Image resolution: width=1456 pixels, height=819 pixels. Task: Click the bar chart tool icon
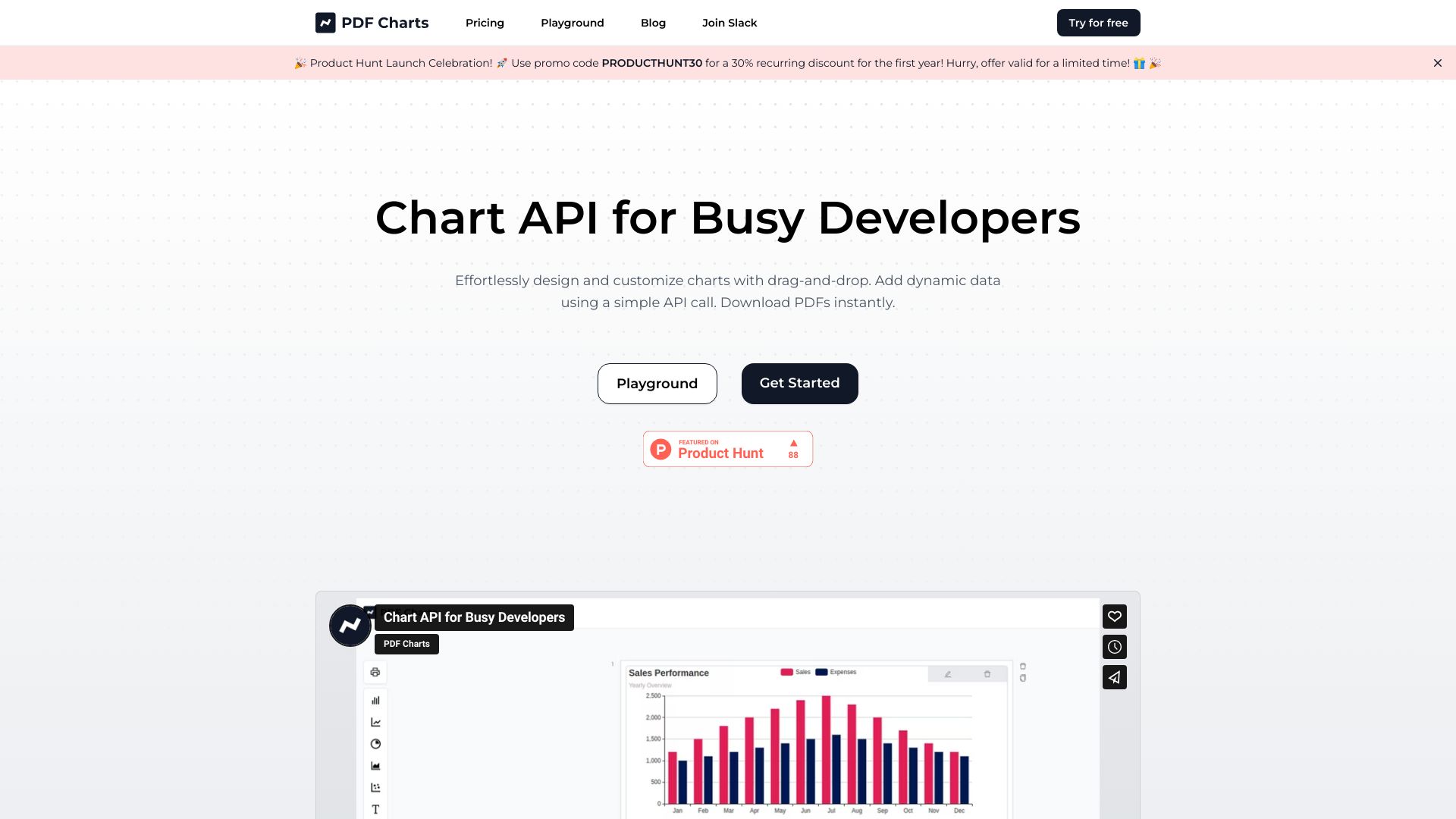(377, 699)
